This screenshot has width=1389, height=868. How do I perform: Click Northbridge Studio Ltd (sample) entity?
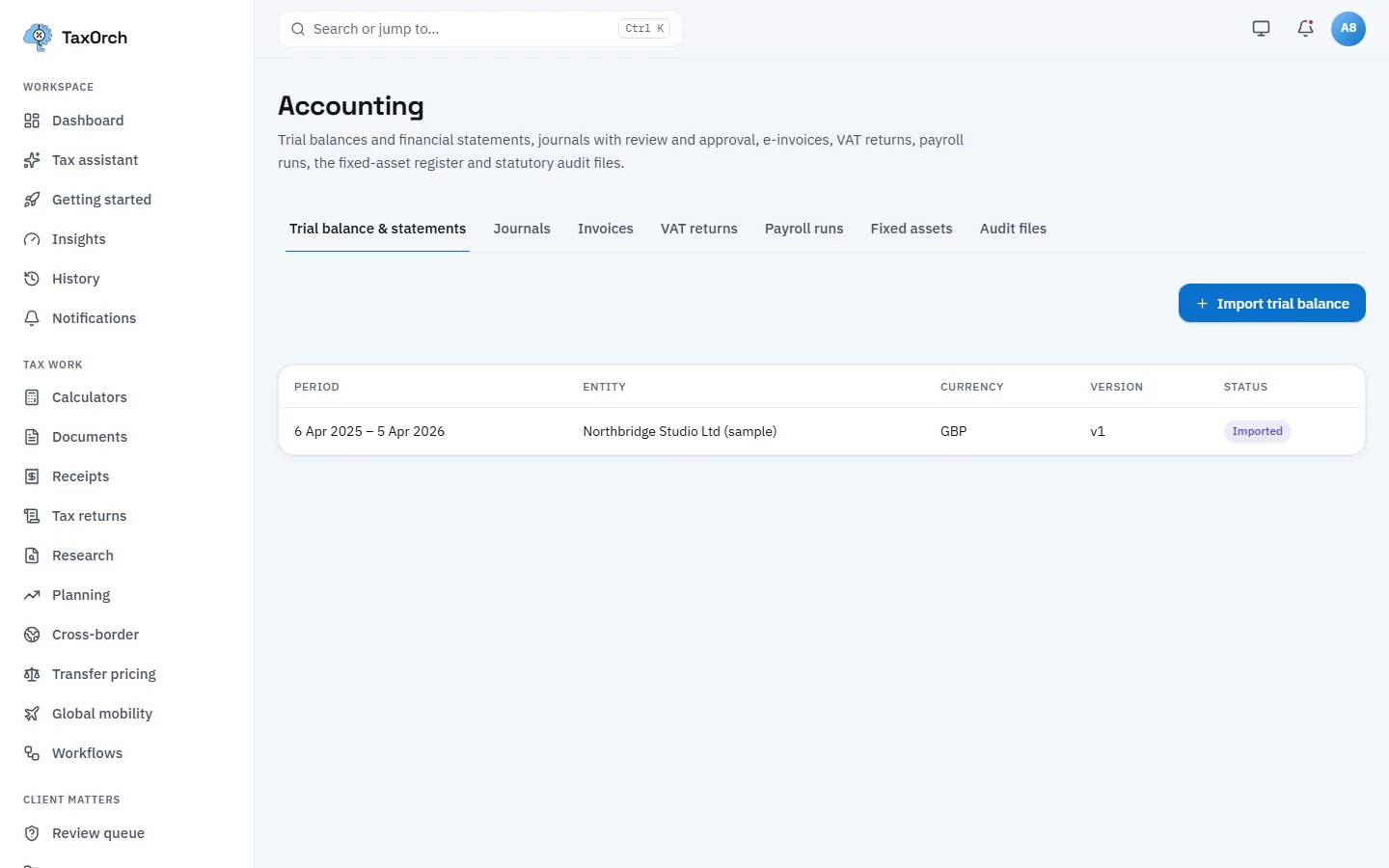point(679,431)
